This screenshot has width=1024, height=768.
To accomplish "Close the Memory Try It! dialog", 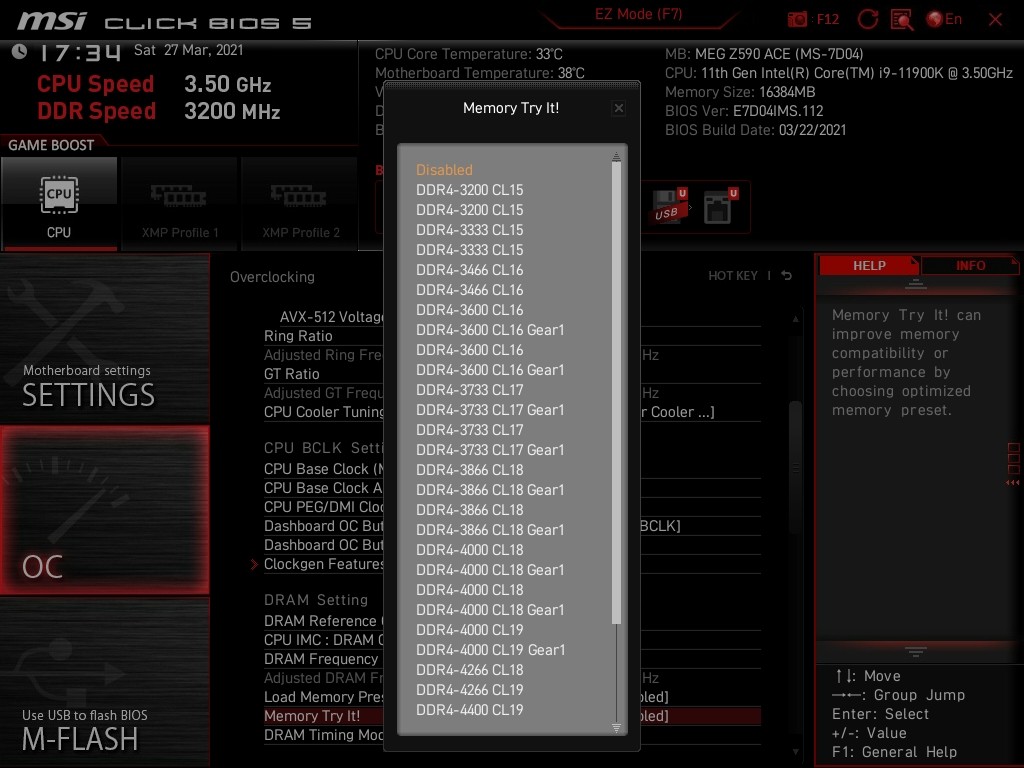I will [618, 108].
